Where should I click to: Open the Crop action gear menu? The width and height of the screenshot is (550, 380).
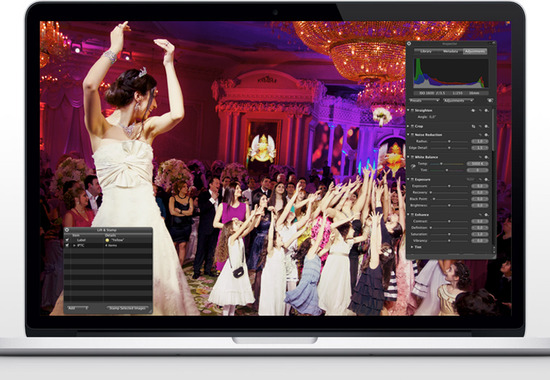(487, 126)
